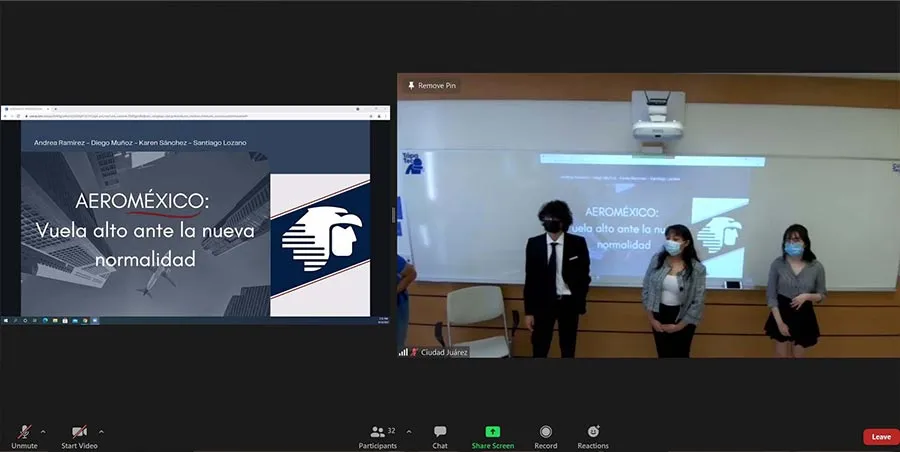Open audio options arrow beside Unmute
The width and height of the screenshot is (900, 452).
[x=43, y=432]
